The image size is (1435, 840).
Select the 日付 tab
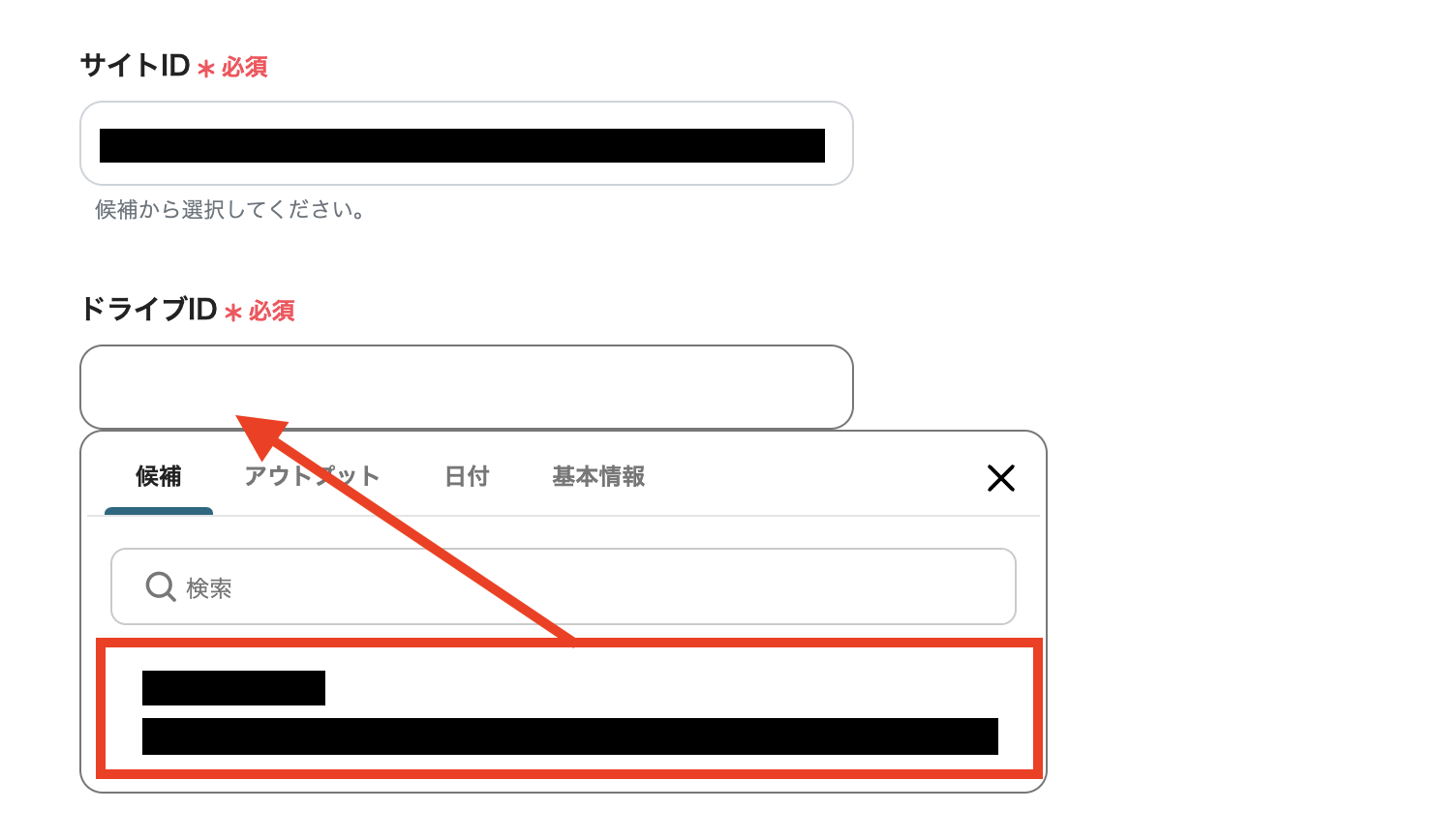tap(467, 476)
